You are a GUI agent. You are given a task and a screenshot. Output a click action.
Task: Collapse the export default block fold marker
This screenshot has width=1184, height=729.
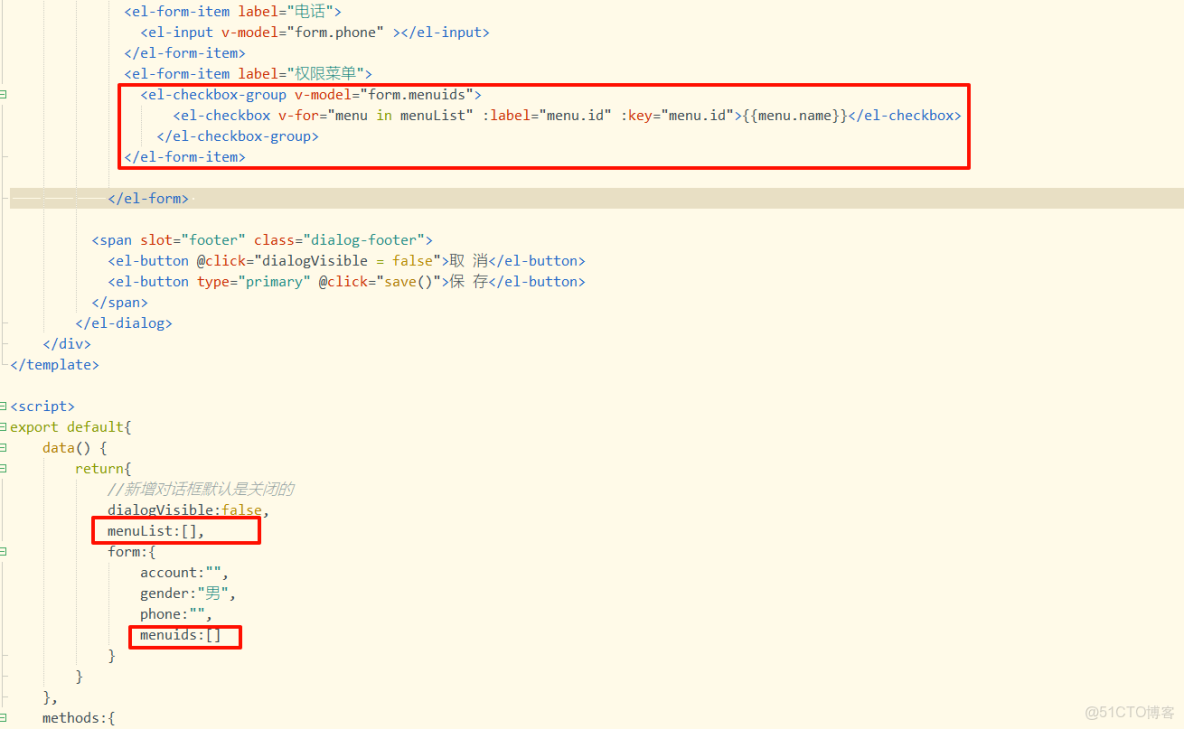point(5,427)
